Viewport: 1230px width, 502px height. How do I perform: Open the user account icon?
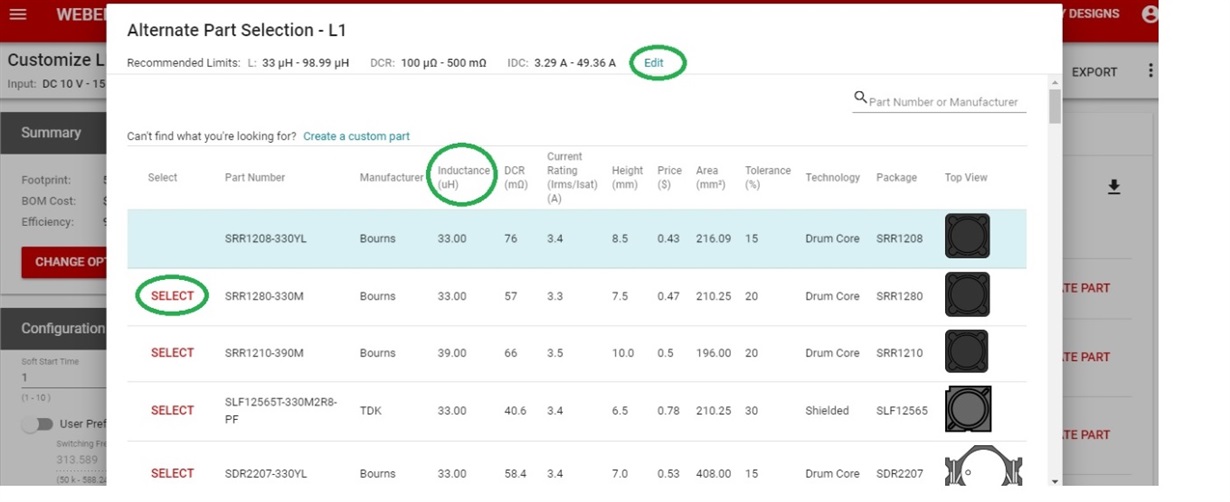pyautogui.click(x=1150, y=14)
